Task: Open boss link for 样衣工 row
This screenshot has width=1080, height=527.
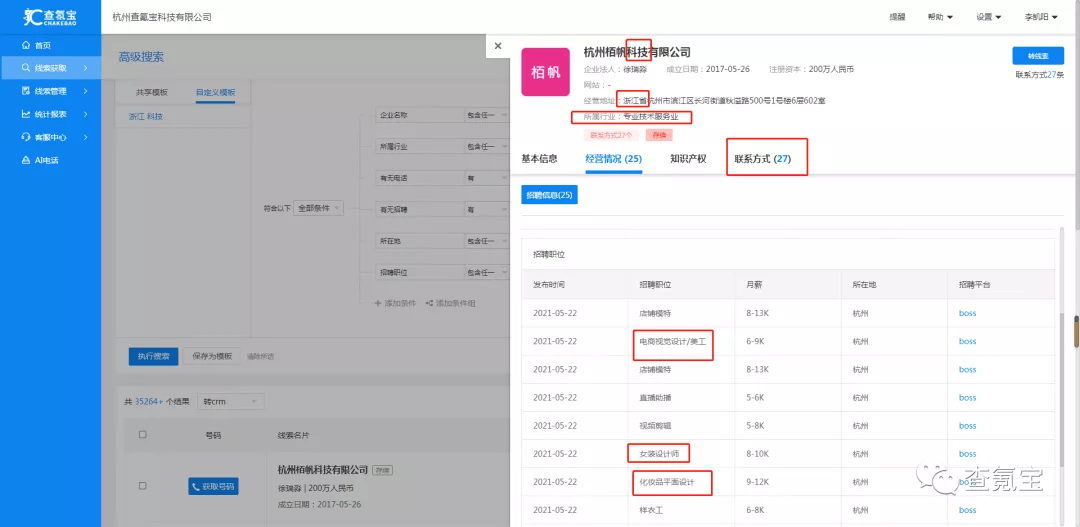Action: click(x=967, y=510)
